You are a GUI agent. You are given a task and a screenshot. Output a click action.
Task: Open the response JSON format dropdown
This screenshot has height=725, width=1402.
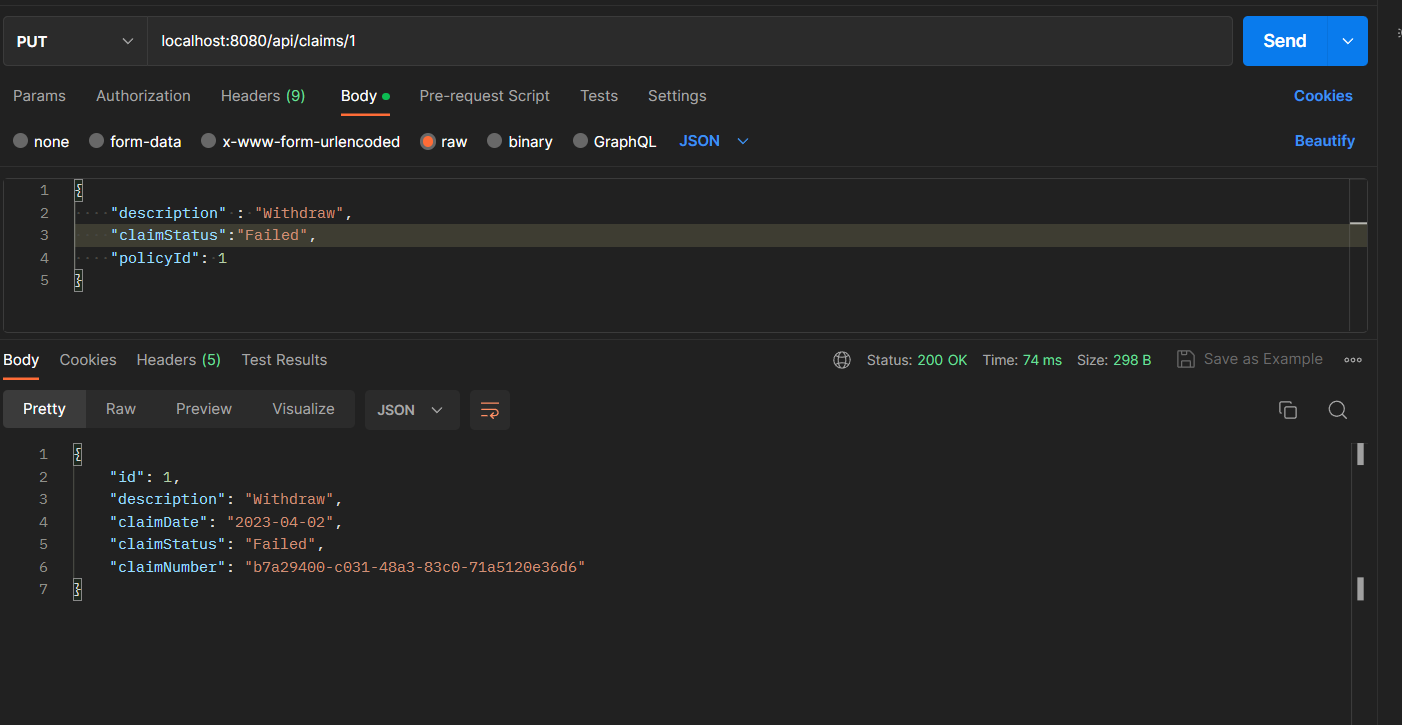point(412,410)
